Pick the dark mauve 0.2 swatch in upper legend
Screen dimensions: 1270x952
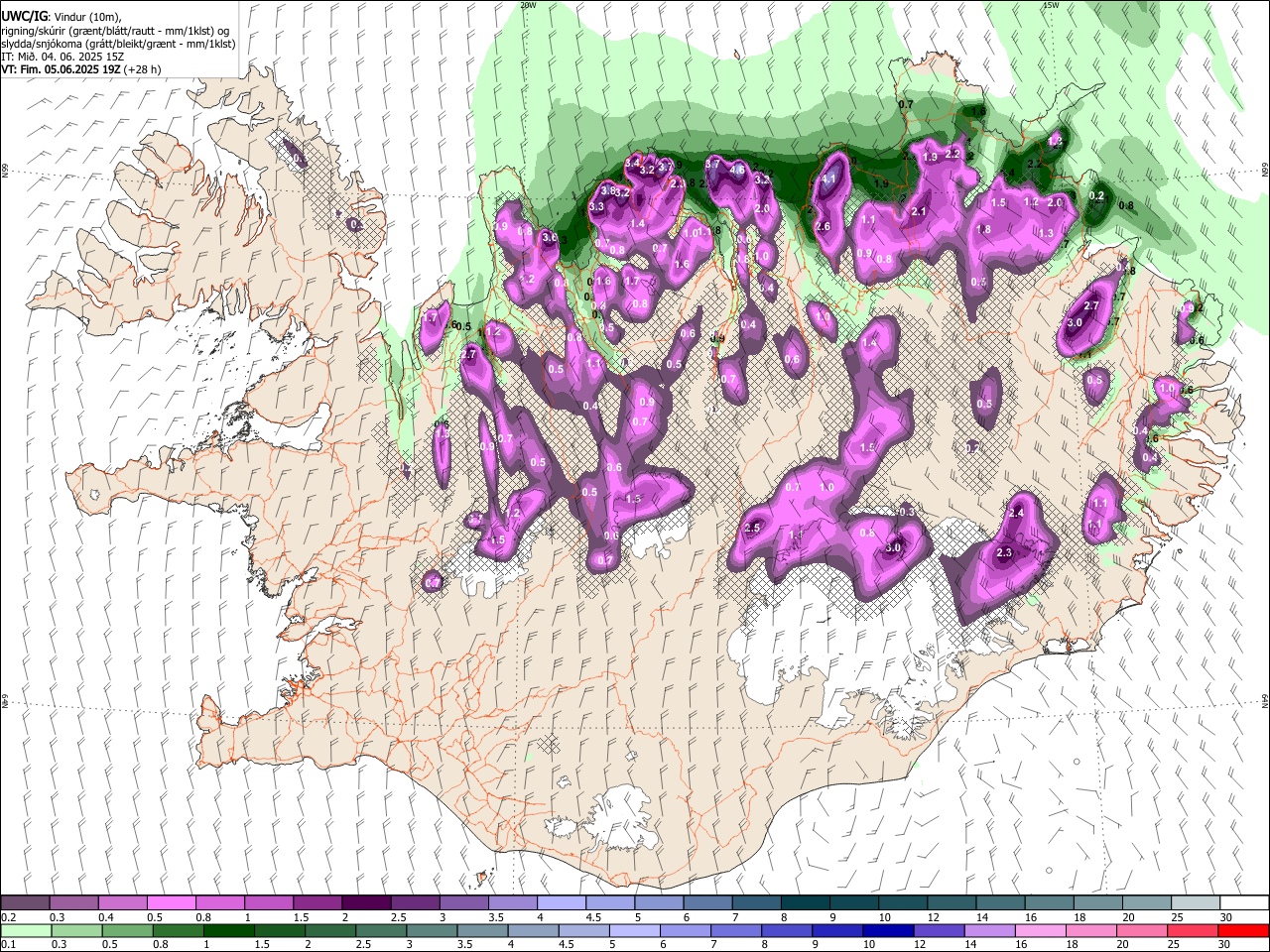[x=25, y=903]
